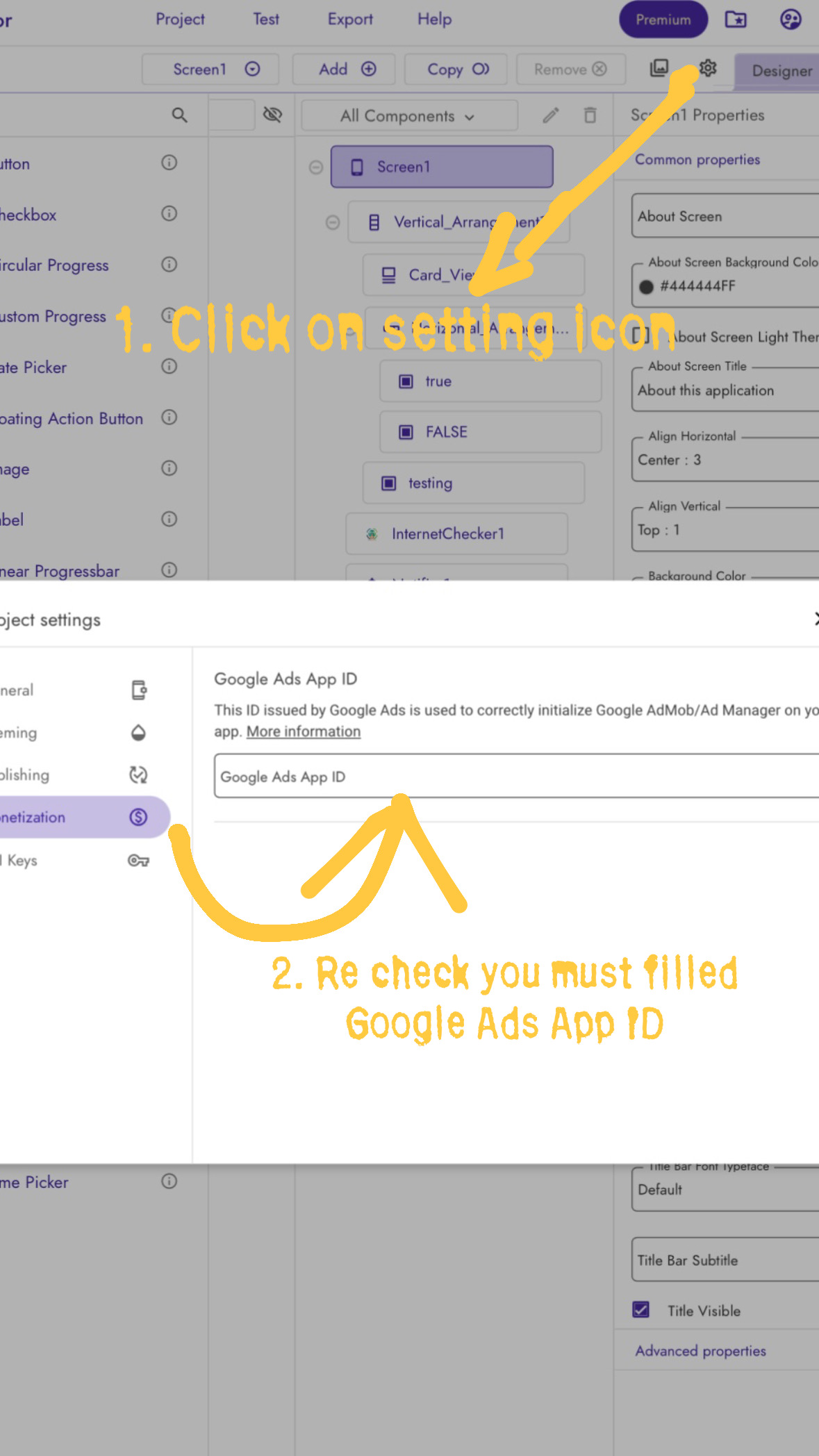Image resolution: width=819 pixels, height=1456 pixels.
Task: Click the search magnifier icon
Action: [x=179, y=115]
